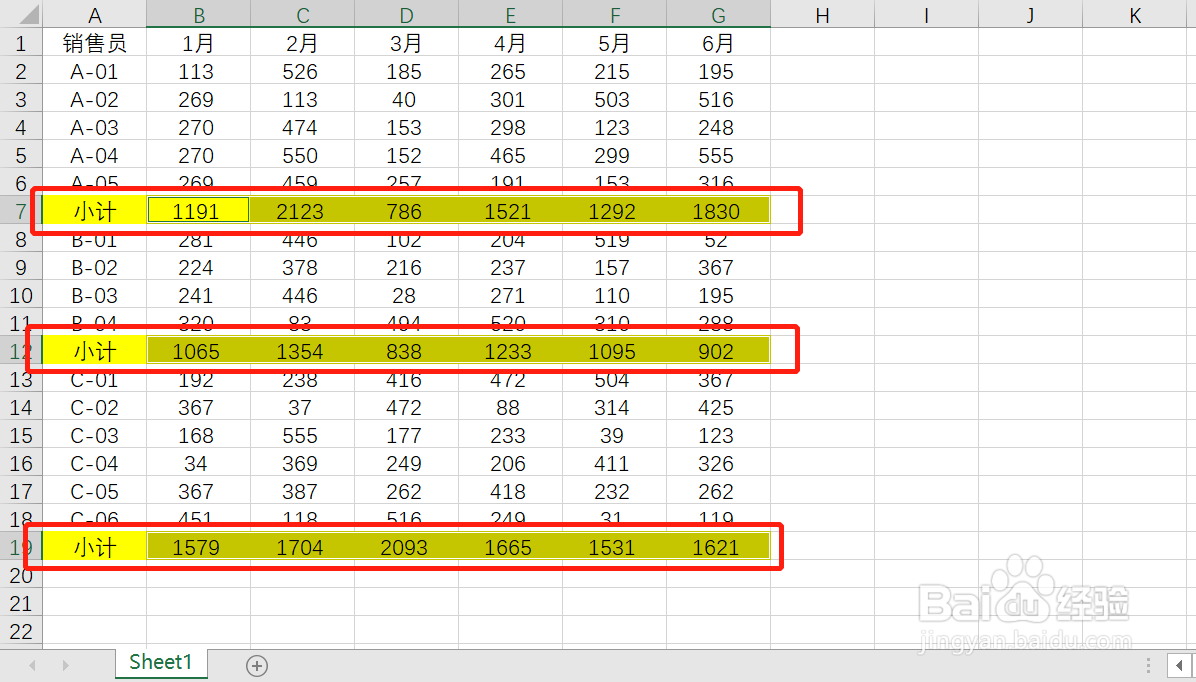Select column G header
This screenshot has width=1196, height=682.
[719, 15]
